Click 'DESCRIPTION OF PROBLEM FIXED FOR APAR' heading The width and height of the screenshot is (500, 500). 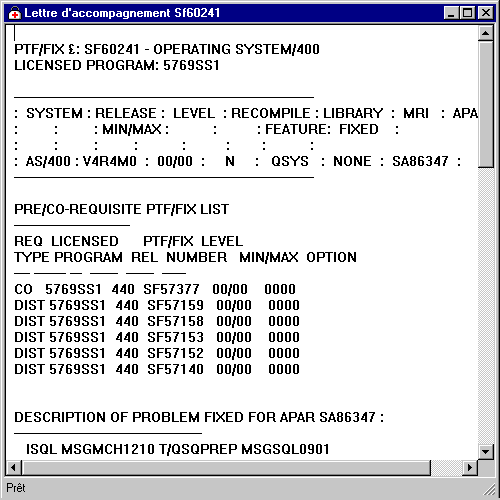199,417
